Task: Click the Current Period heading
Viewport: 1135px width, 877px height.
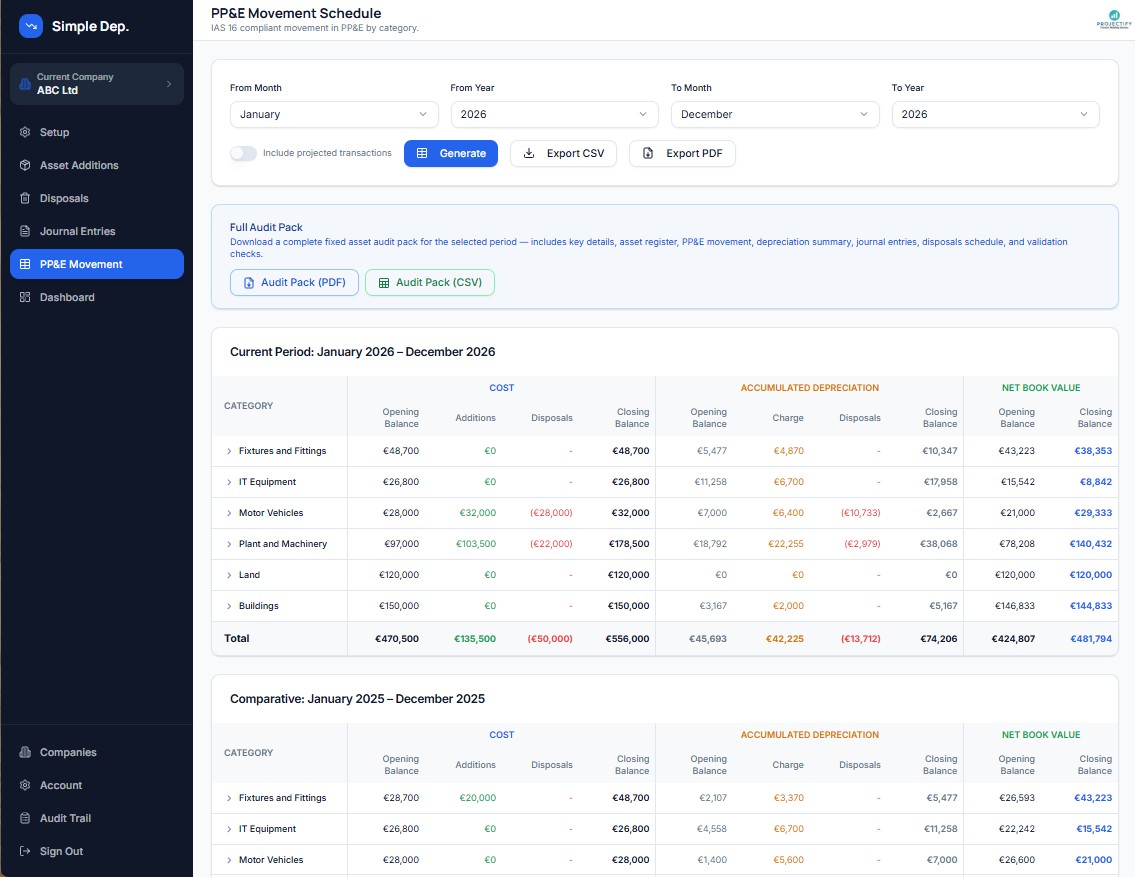Action: point(363,352)
